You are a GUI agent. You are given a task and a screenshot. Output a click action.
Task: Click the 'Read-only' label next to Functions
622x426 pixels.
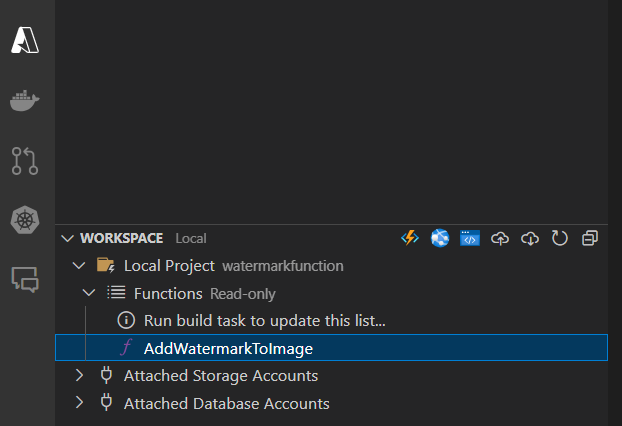point(243,294)
